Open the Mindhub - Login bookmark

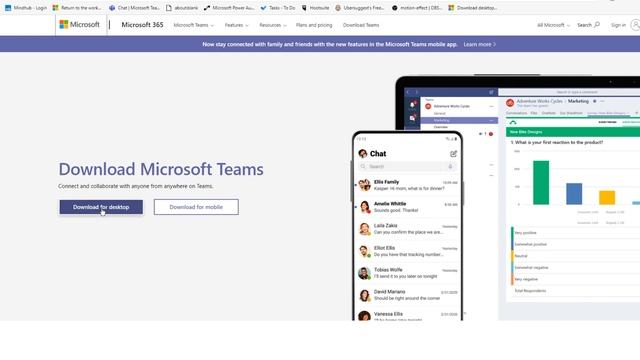(26, 8)
